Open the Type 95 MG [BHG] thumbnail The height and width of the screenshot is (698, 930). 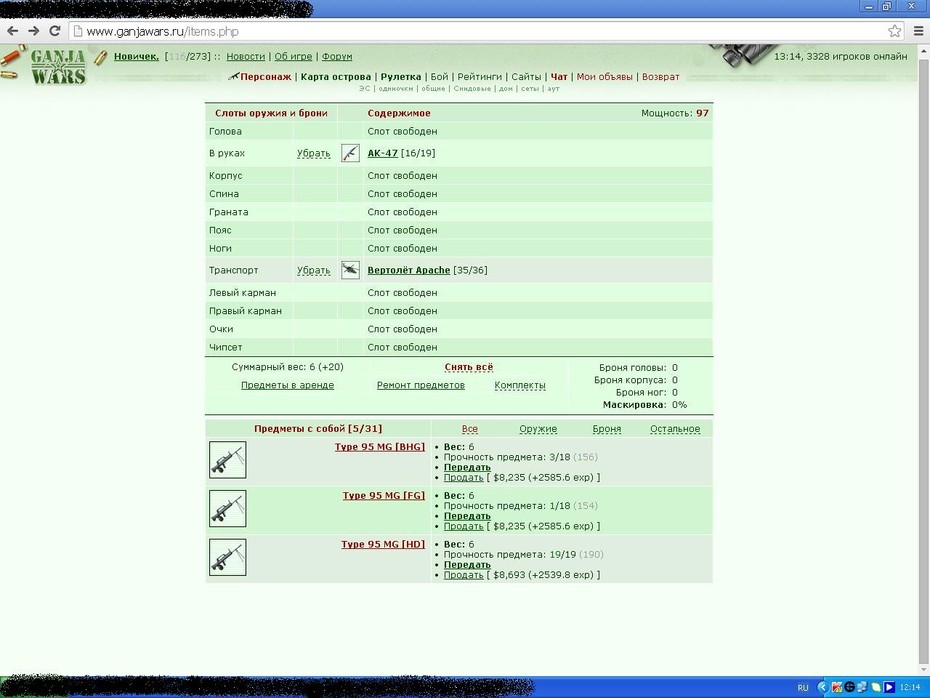point(227,460)
